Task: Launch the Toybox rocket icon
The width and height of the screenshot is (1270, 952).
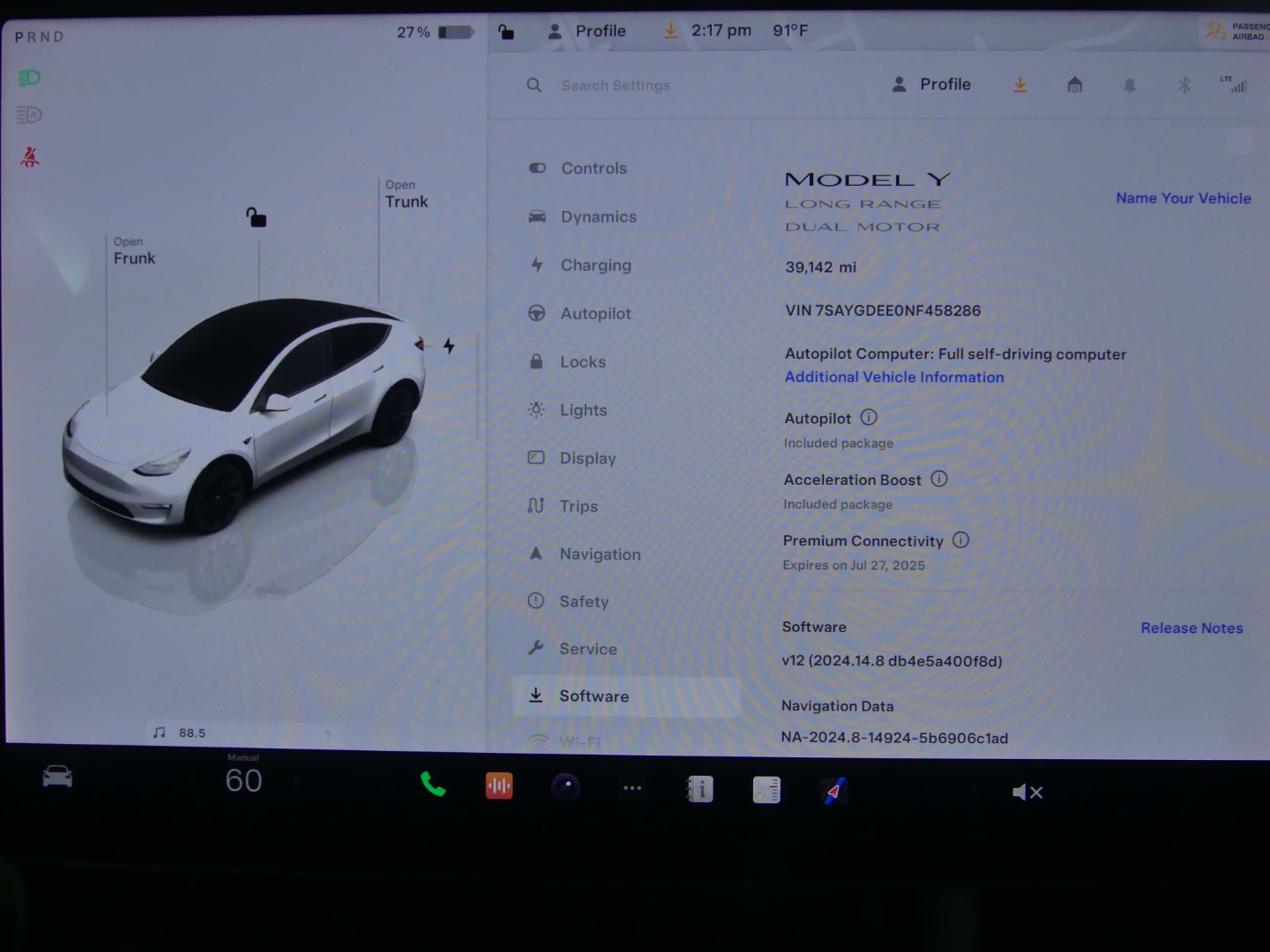Action: [x=833, y=790]
